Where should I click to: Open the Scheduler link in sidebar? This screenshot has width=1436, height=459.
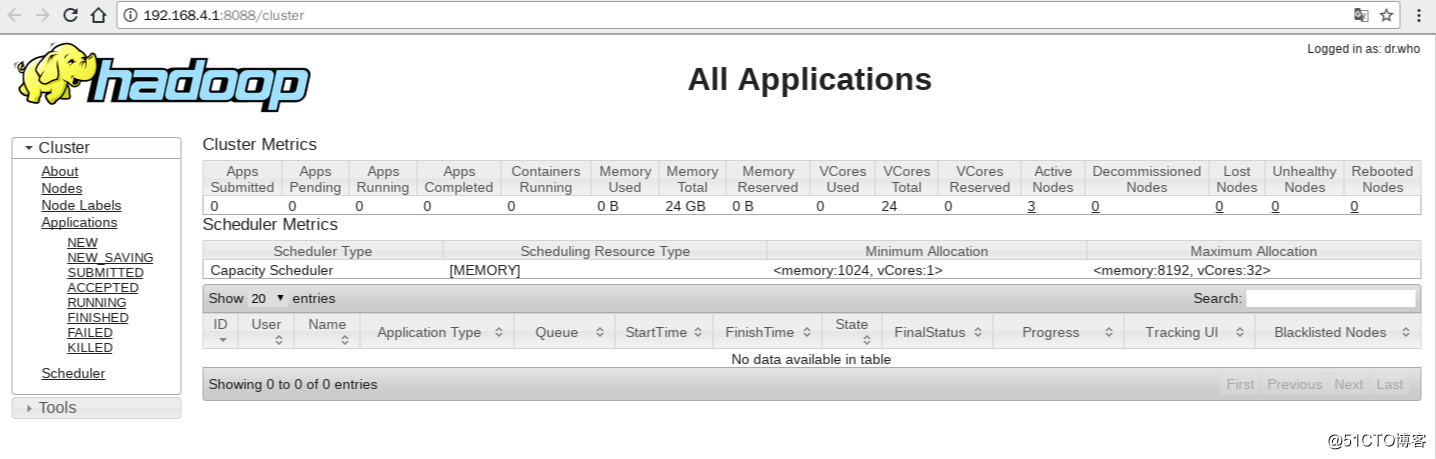[73, 373]
